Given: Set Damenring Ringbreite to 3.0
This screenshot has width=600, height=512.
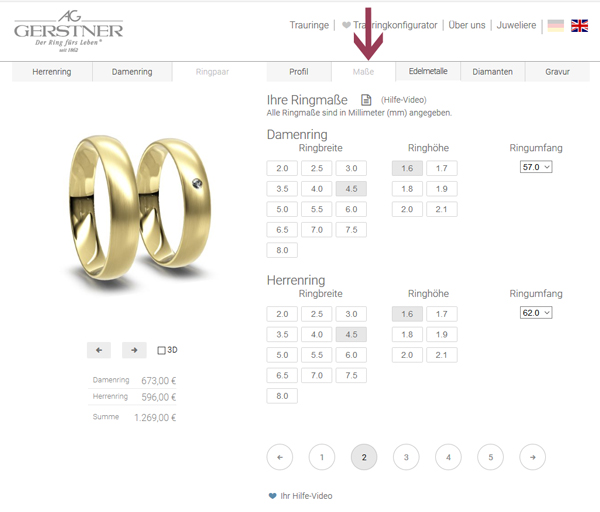Looking at the screenshot, I should [x=351, y=168].
